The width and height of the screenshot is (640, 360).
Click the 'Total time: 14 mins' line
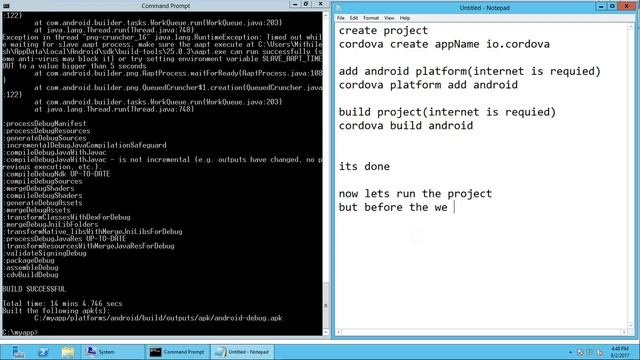[x=62, y=303]
